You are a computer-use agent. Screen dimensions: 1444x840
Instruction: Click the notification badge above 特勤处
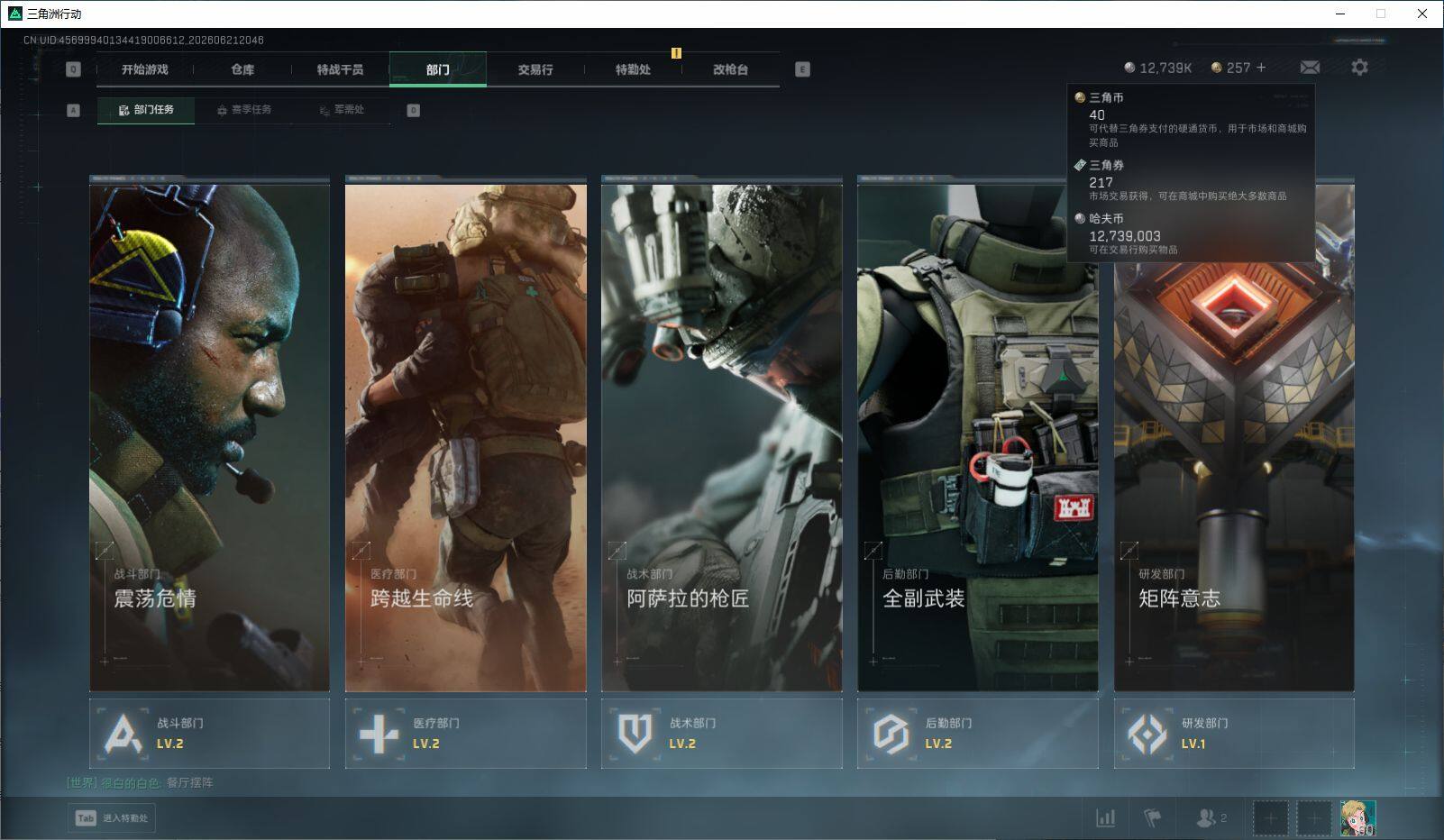click(676, 53)
